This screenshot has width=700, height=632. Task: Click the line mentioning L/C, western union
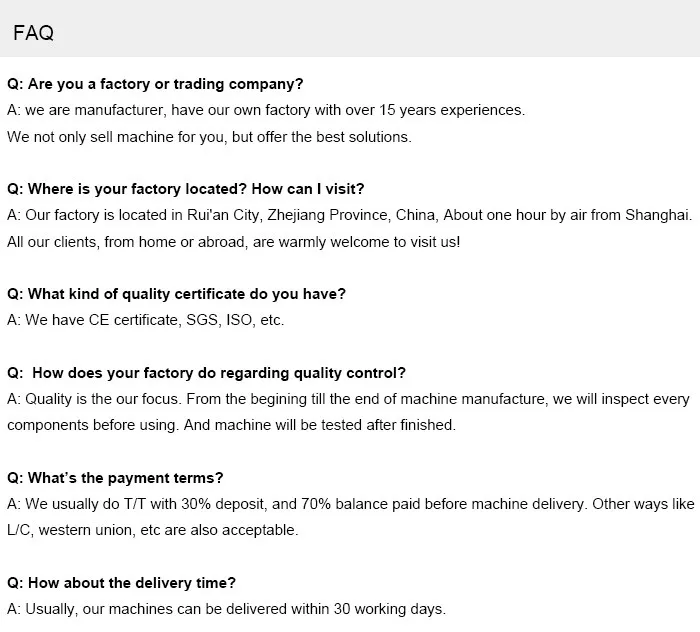153,530
